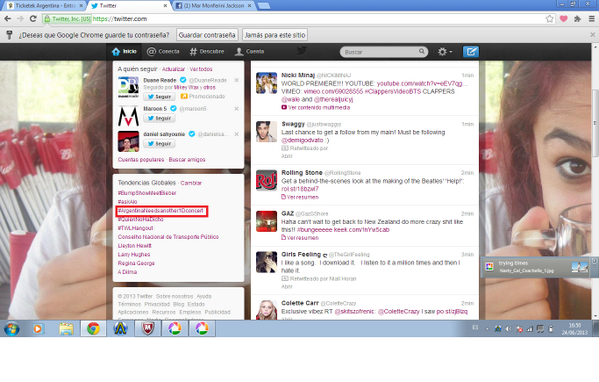
Task: Click the pink heart extension icon
Action: (x=563, y=19)
